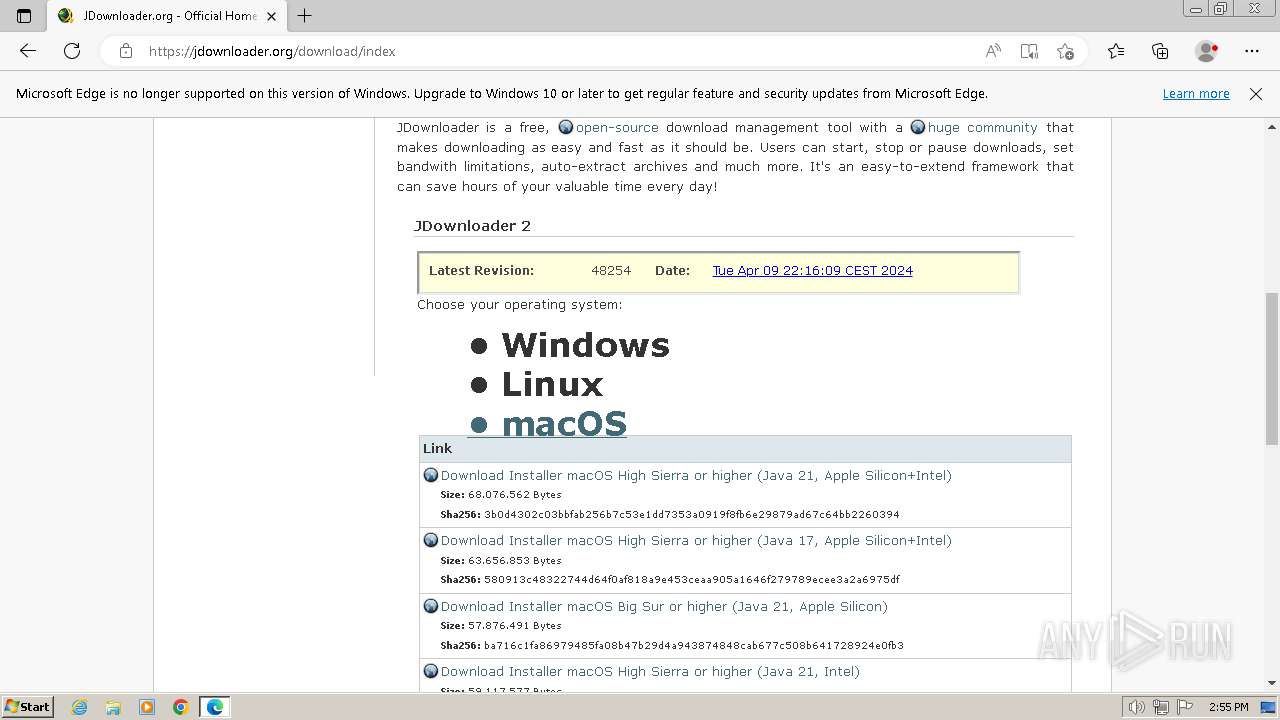Open Windows Media Player taskbar icon
The width and height of the screenshot is (1280, 720).
(147, 707)
